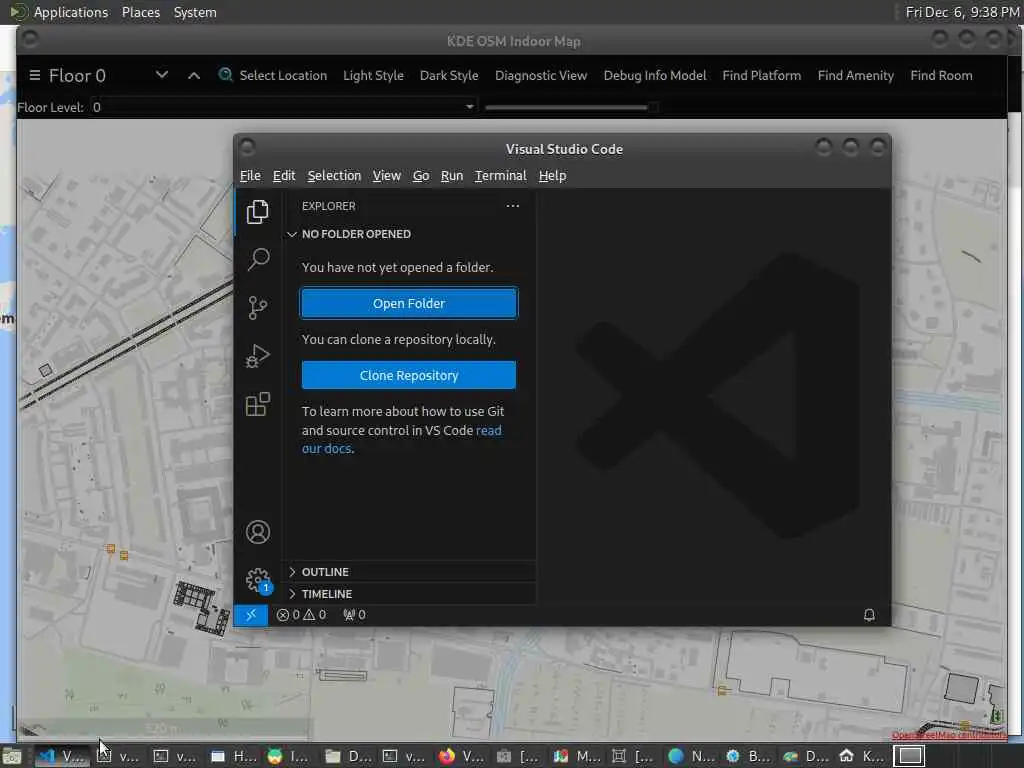This screenshot has width=1024, height=768.
Task: Open the notifications bell in VS Code
Action: click(869, 615)
